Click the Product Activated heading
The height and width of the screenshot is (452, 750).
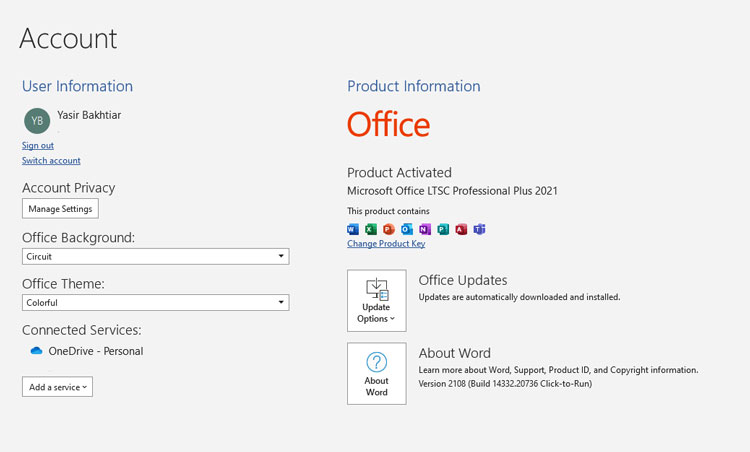pos(399,173)
